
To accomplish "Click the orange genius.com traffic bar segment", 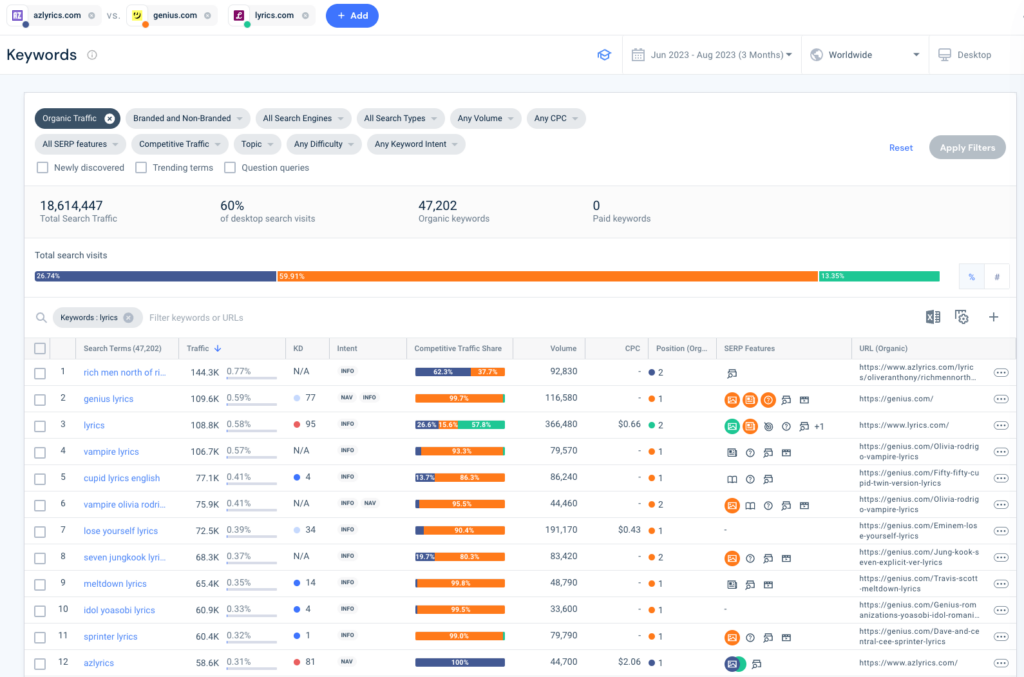I will (547, 276).
